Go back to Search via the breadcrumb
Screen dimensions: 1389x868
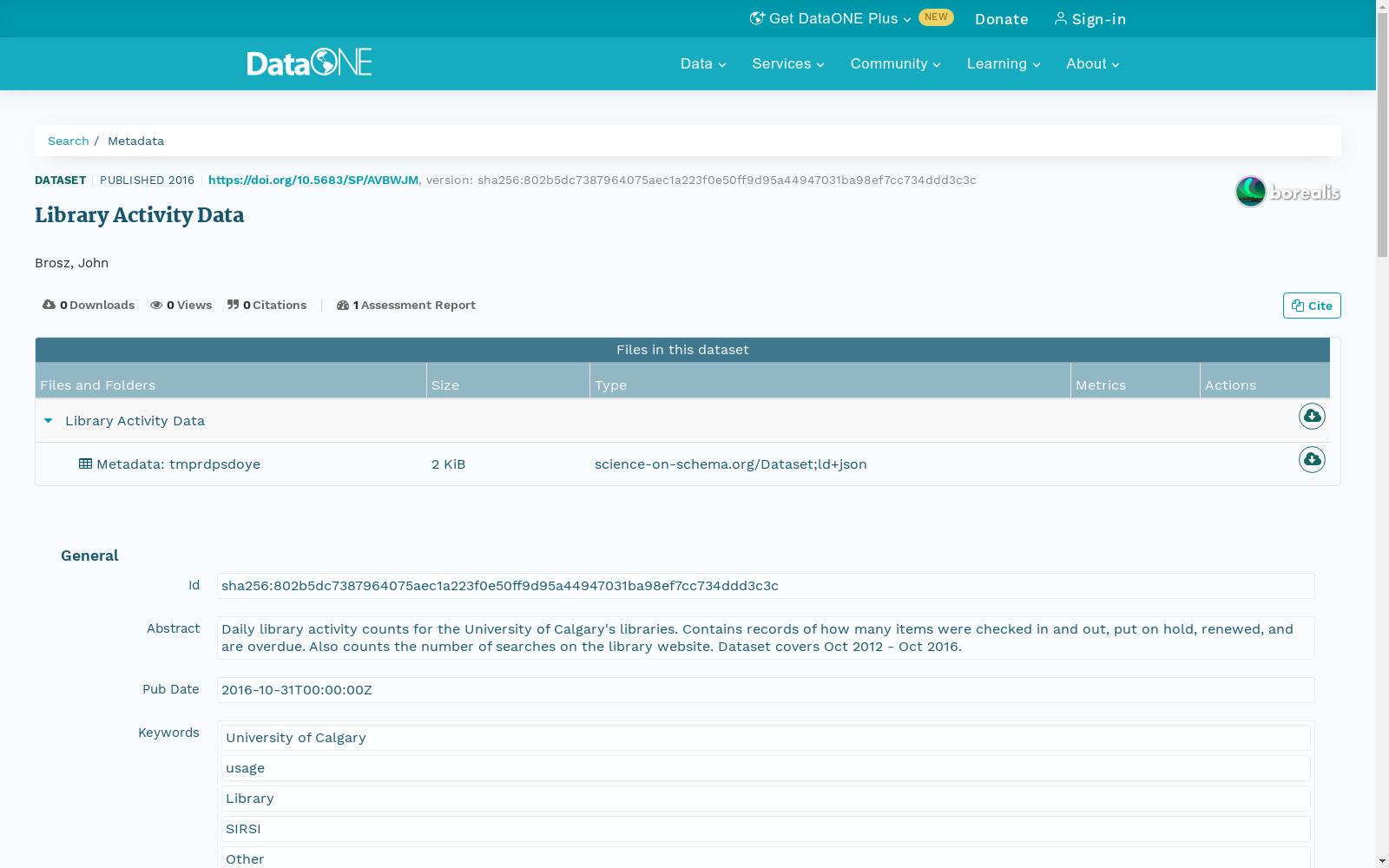pyautogui.click(x=69, y=141)
